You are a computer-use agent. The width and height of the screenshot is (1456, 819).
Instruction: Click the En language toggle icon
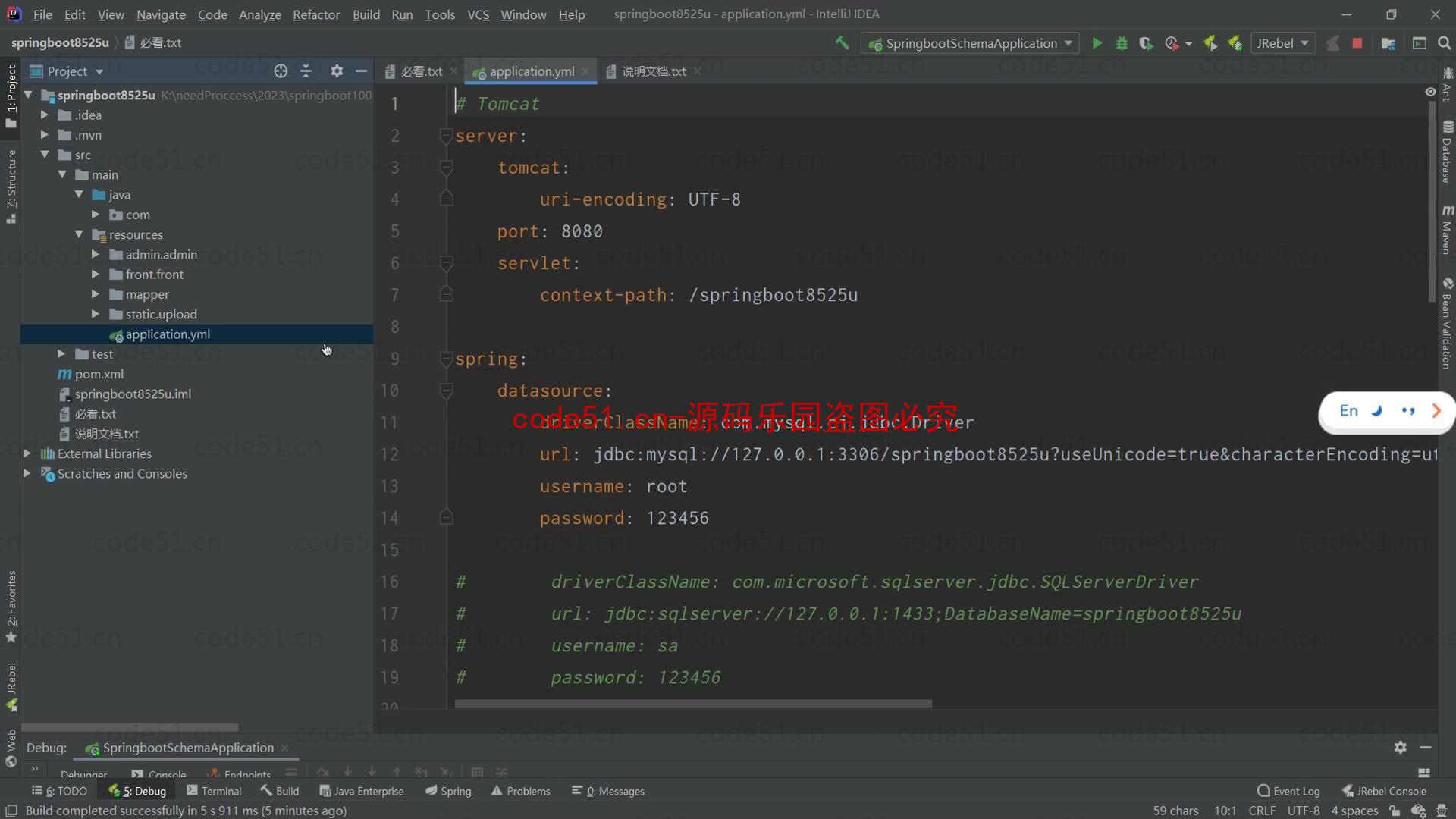point(1349,411)
